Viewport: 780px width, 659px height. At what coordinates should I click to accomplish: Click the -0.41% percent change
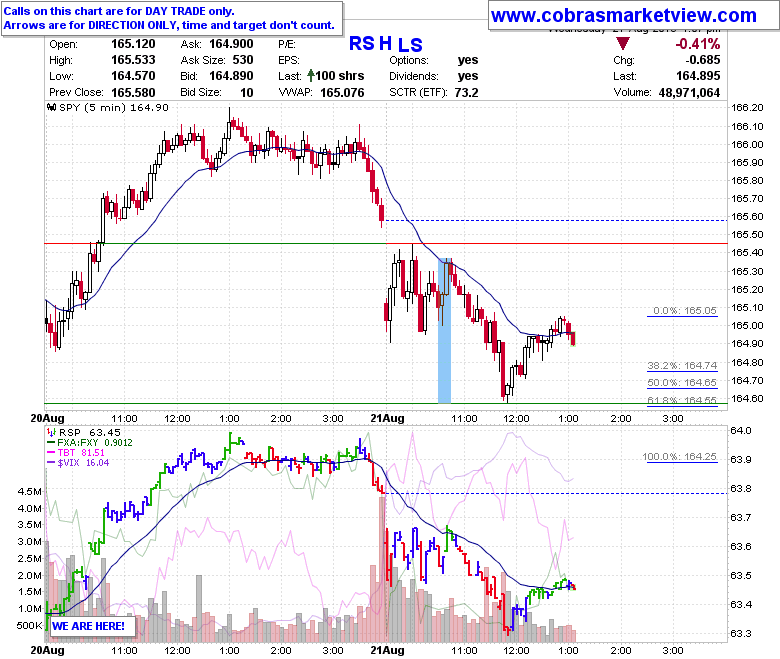pyautogui.click(x=697, y=44)
